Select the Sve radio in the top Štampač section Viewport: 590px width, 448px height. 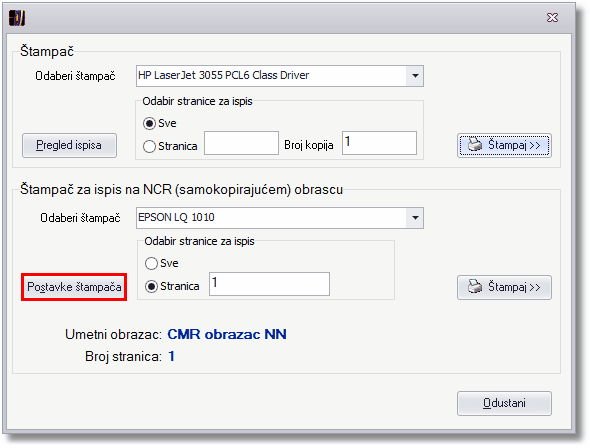point(149,123)
